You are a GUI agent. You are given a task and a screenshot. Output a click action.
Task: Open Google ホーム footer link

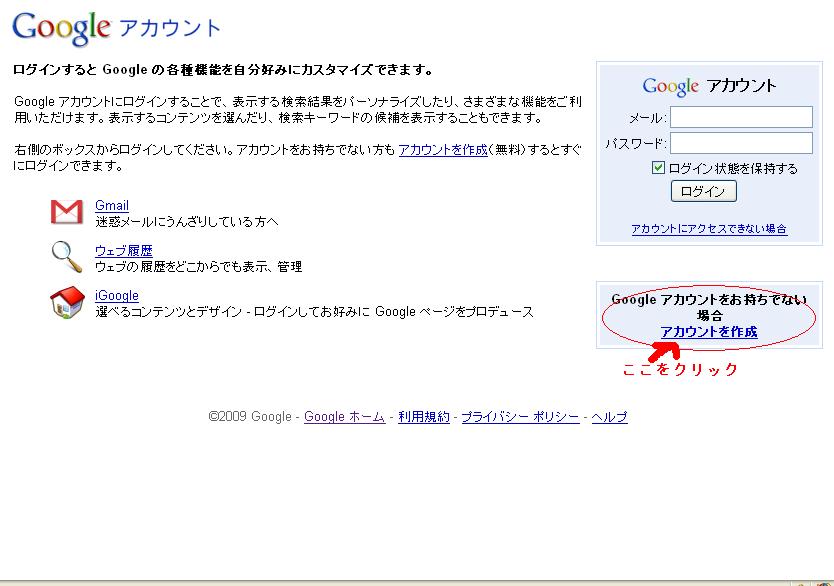click(x=344, y=417)
